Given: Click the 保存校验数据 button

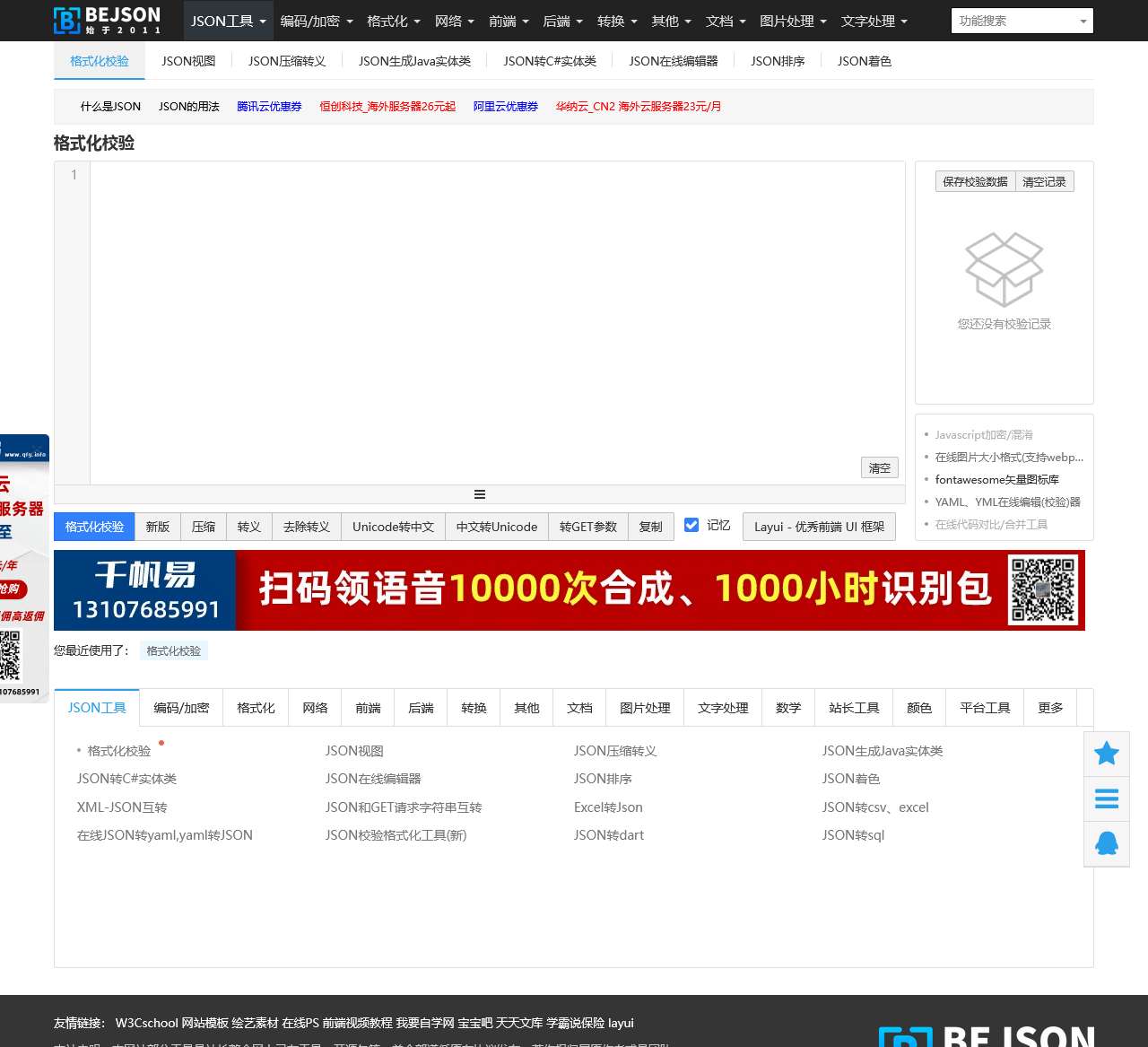Looking at the screenshot, I should [x=975, y=181].
